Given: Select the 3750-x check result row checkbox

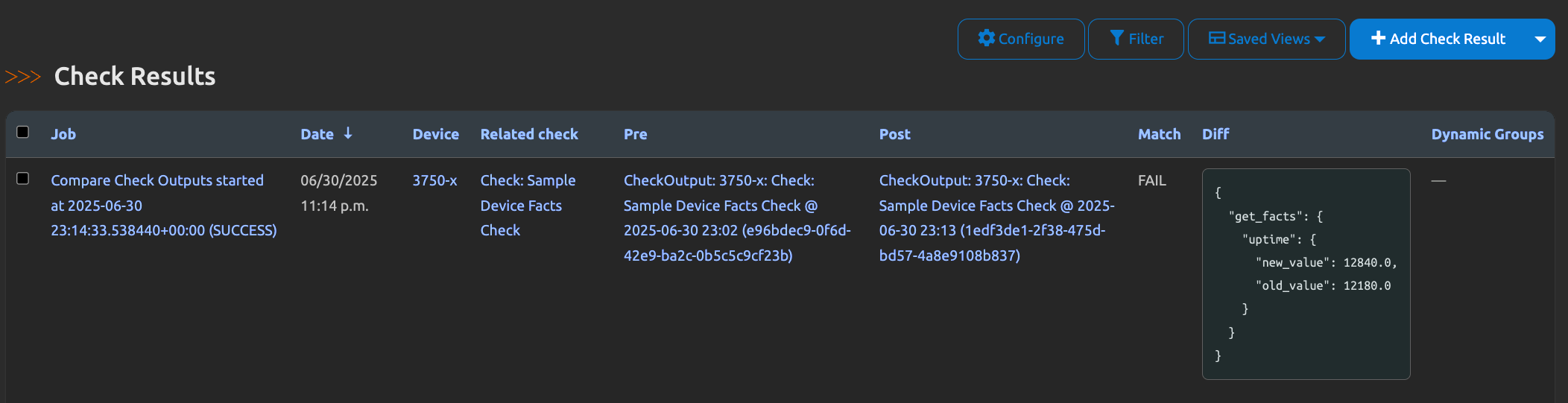Looking at the screenshot, I should coord(23,179).
